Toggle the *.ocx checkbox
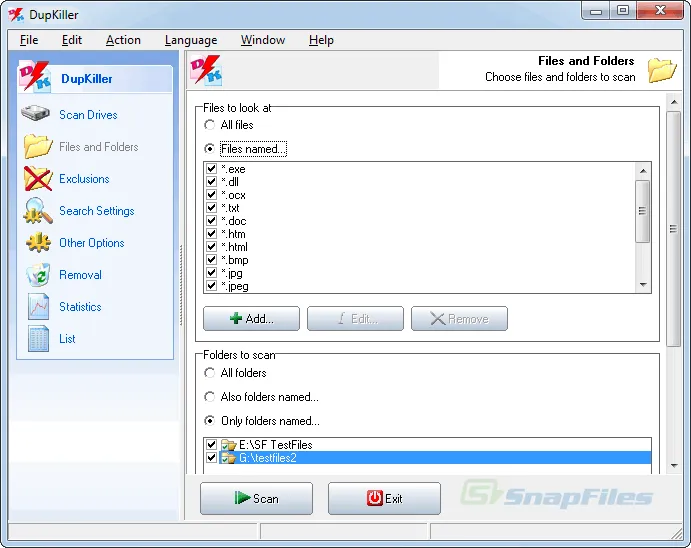The width and height of the screenshot is (691, 548). tap(212, 195)
